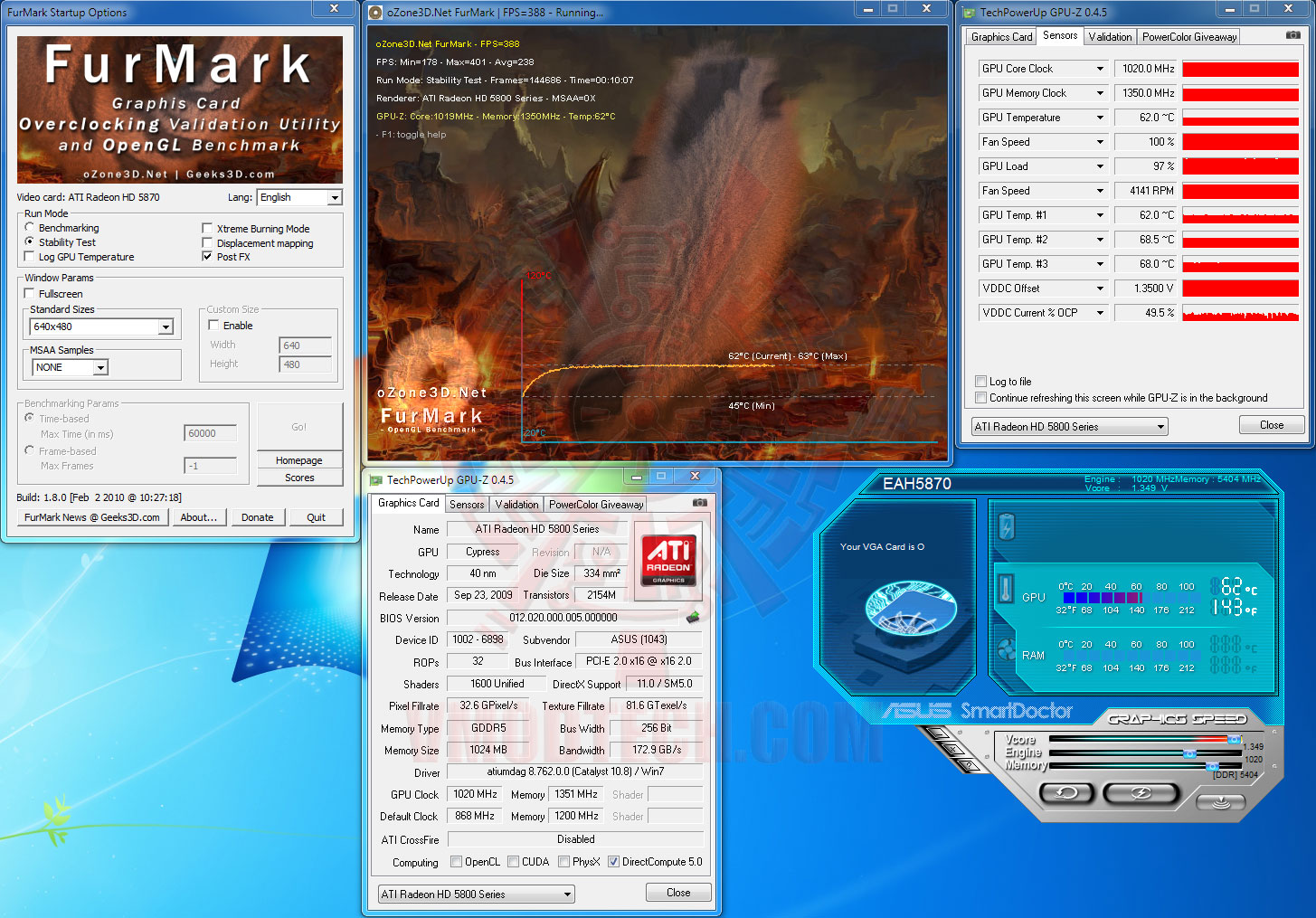Viewport: 1316px width, 918px height.
Task: Click the BIOS save chip icon beside BIOS Version
Action: (x=693, y=617)
